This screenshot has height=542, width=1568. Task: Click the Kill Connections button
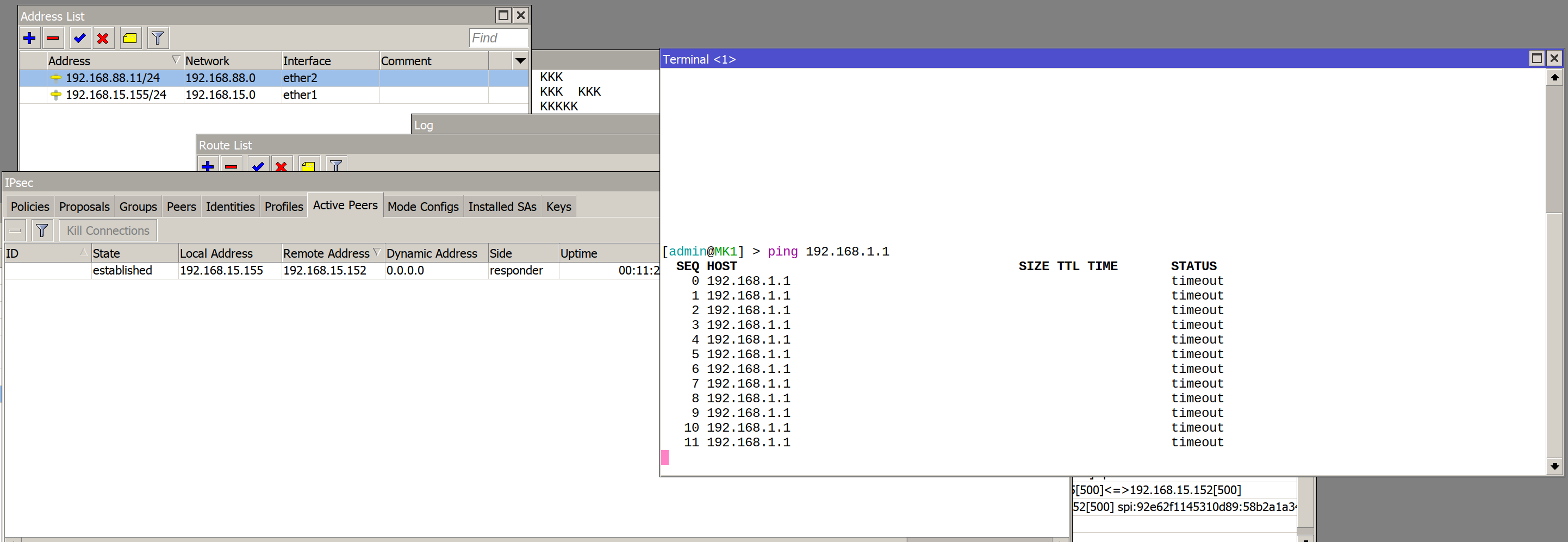108,230
